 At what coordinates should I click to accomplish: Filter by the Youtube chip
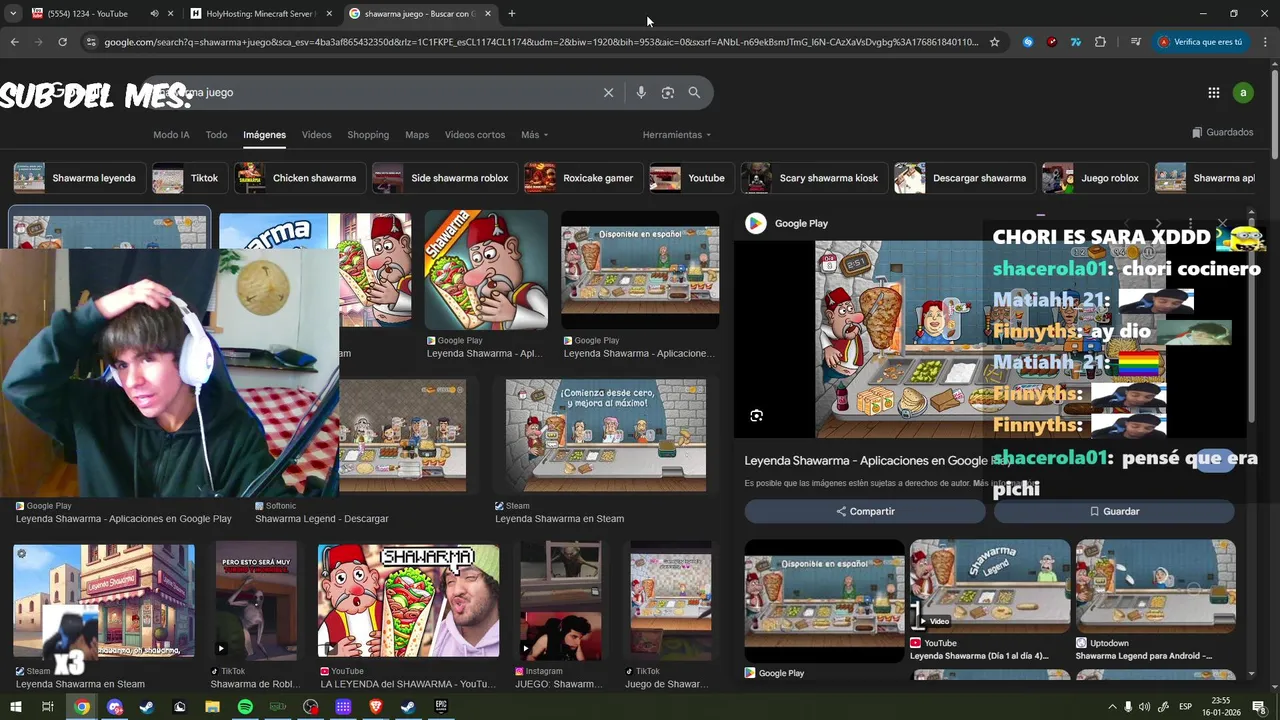click(x=691, y=178)
